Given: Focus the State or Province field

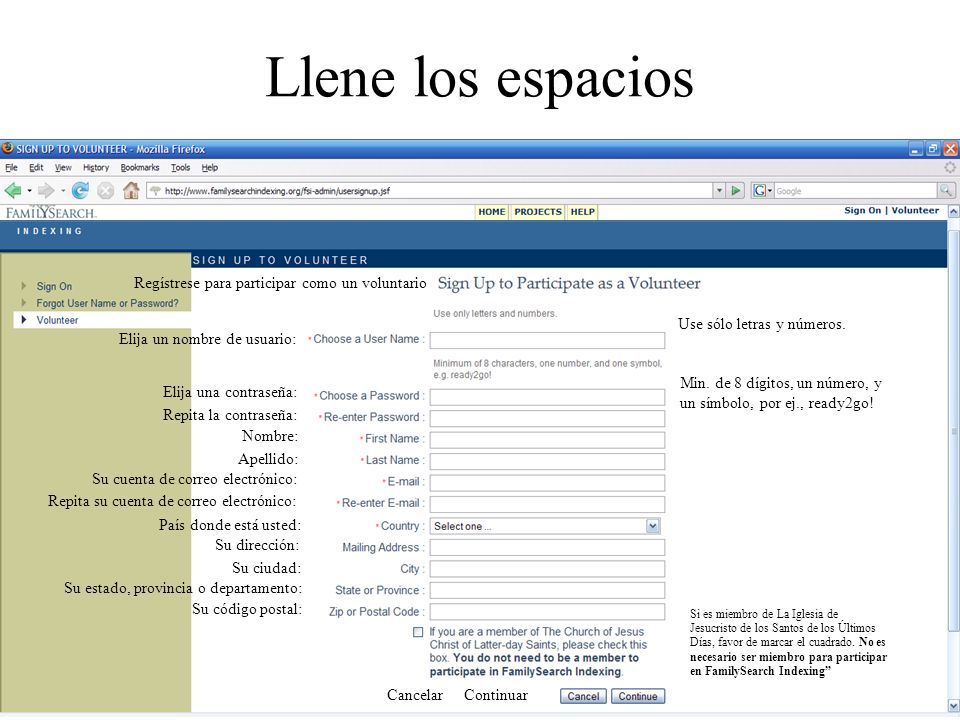Looking at the screenshot, I should (x=547, y=590).
